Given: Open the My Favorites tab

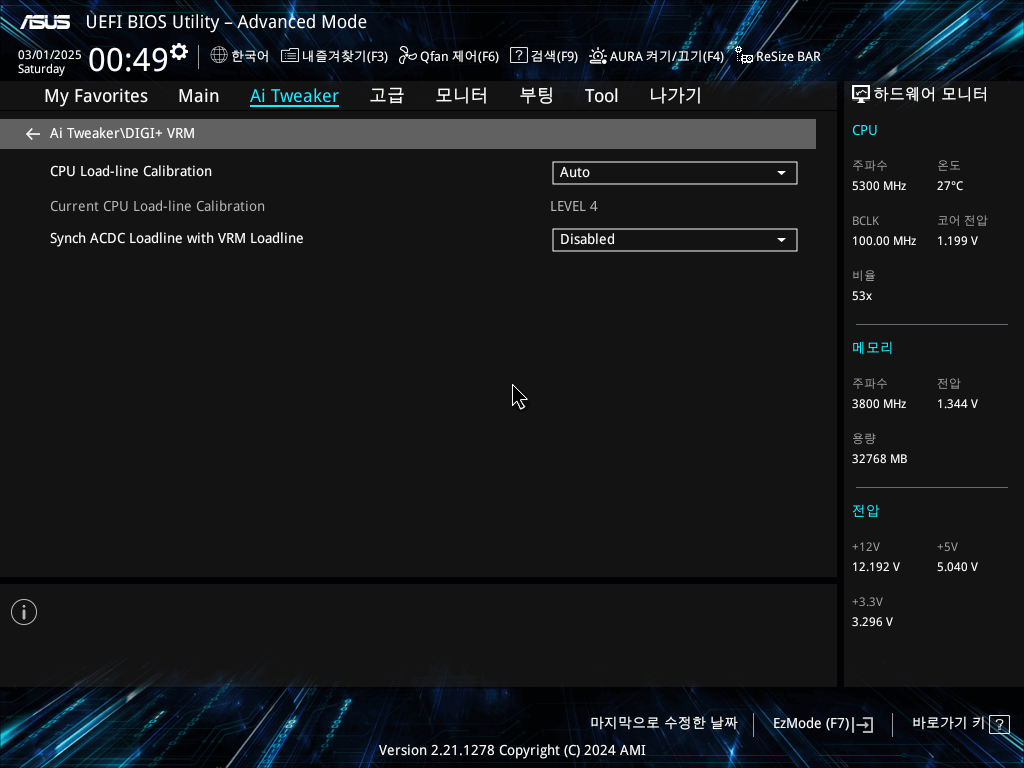Looking at the screenshot, I should 96,96.
